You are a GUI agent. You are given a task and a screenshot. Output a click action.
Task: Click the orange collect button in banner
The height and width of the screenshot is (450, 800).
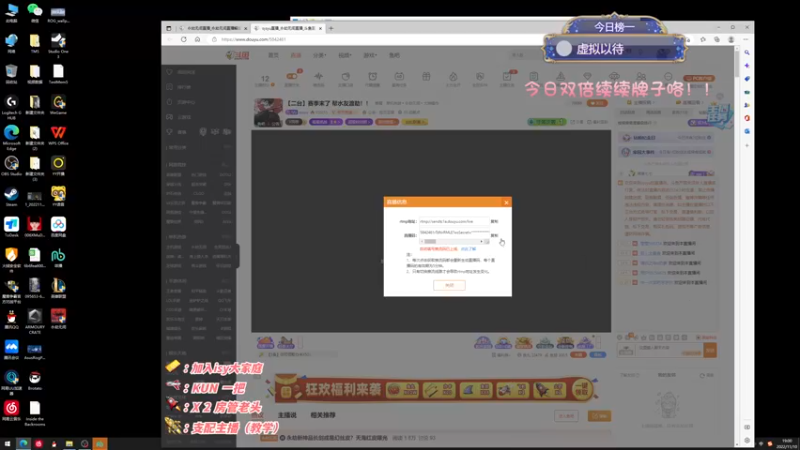(581, 390)
